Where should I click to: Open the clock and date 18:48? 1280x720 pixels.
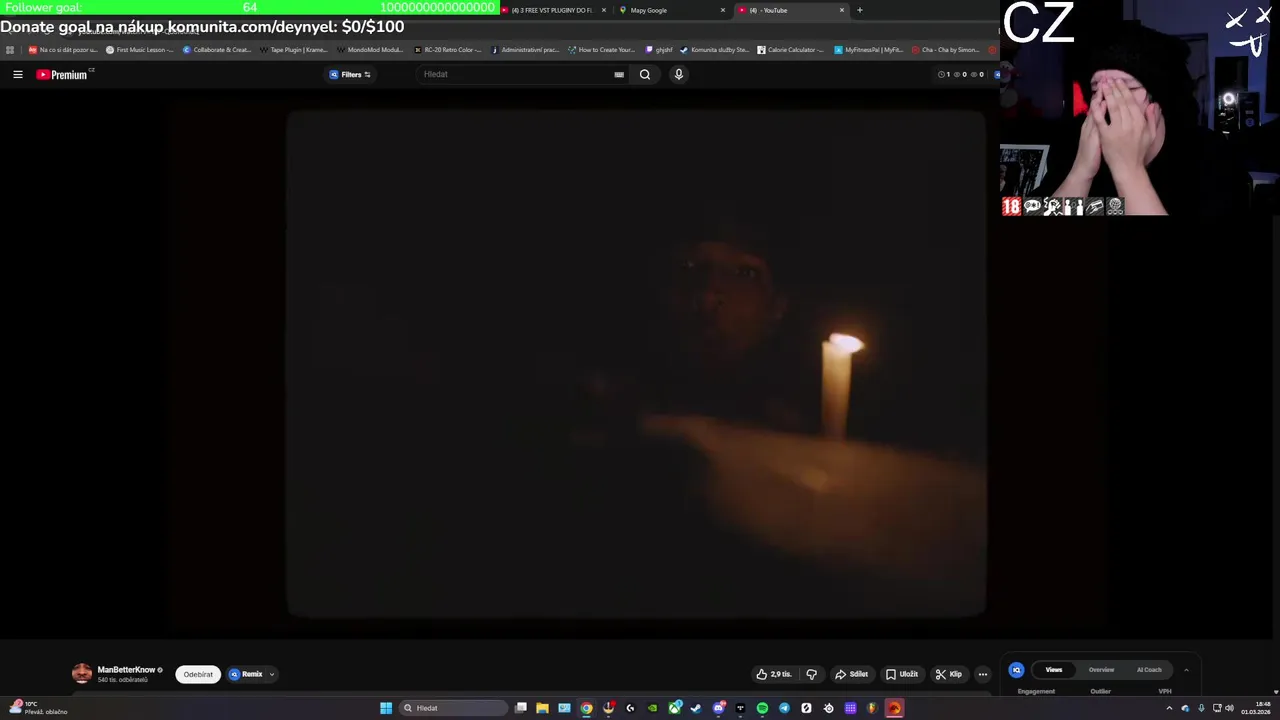1256,708
